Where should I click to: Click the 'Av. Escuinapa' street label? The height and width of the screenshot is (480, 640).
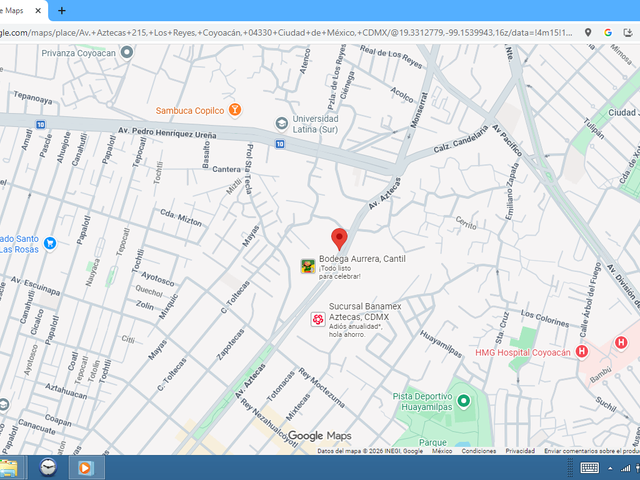(36, 286)
